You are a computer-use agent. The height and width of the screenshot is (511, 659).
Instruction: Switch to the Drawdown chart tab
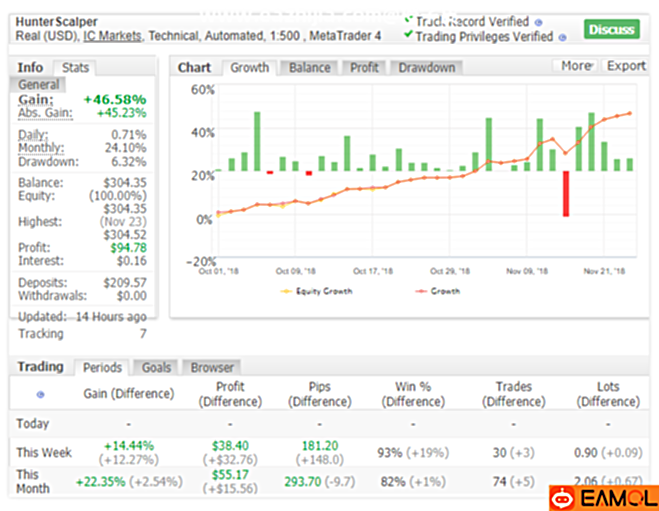(426, 68)
